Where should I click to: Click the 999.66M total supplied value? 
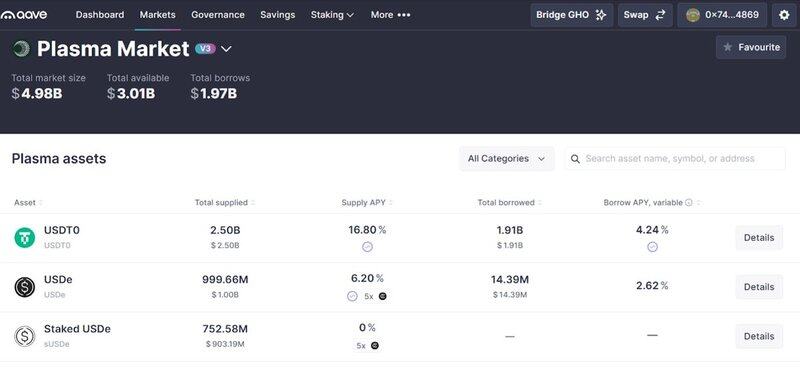[225, 280]
